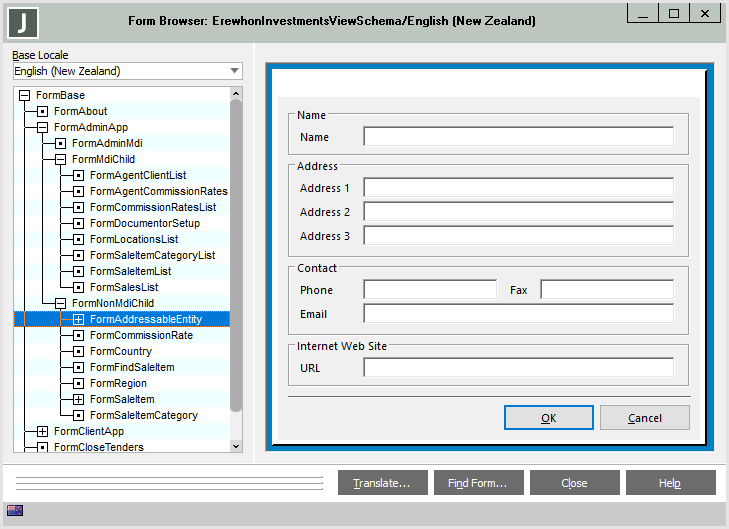Click into the Address 1 text field
The height and width of the screenshot is (529, 729).
(x=518, y=188)
